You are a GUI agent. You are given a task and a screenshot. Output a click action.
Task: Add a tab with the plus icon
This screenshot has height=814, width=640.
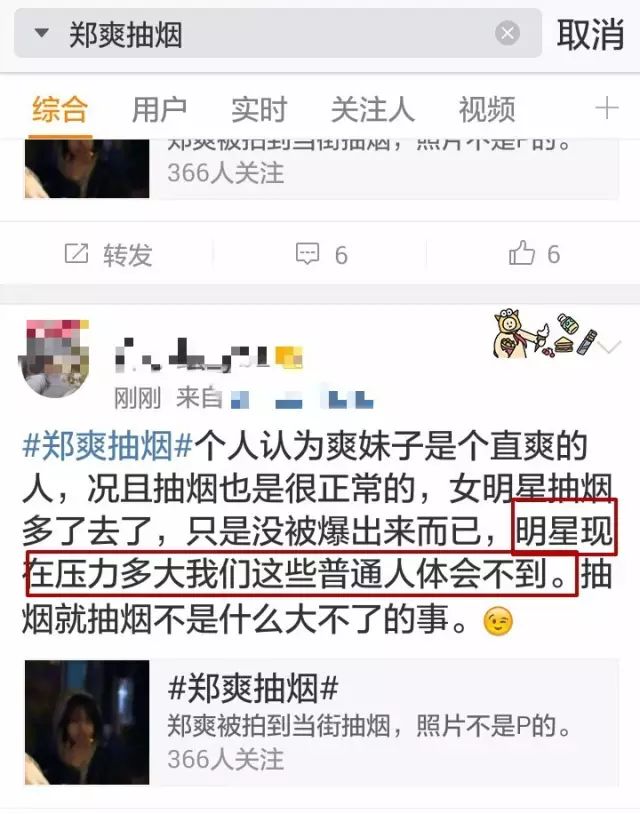click(x=607, y=108)
